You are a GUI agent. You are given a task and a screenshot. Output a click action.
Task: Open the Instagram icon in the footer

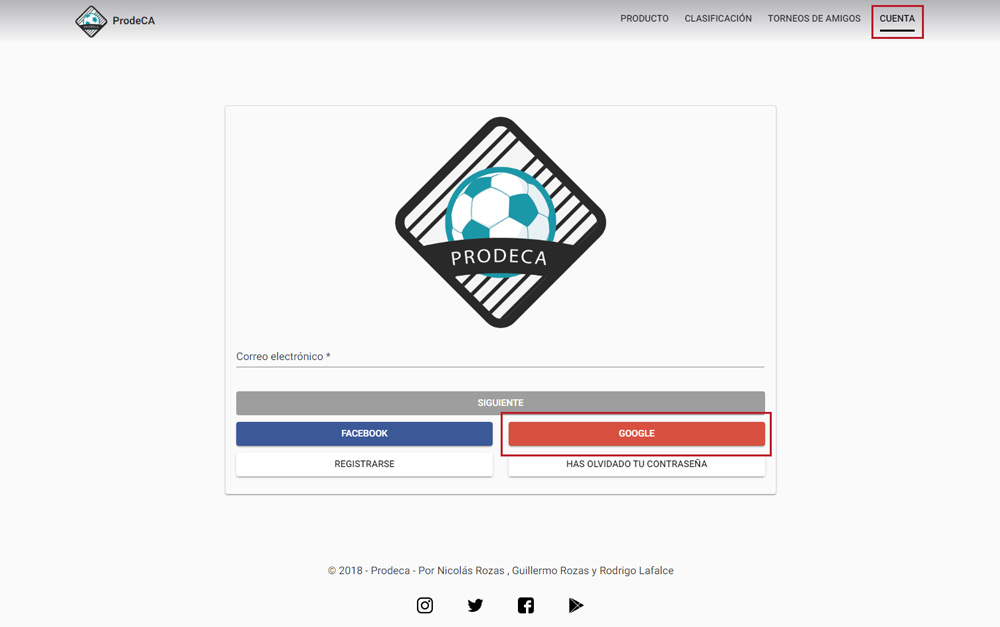coord(425,605)
